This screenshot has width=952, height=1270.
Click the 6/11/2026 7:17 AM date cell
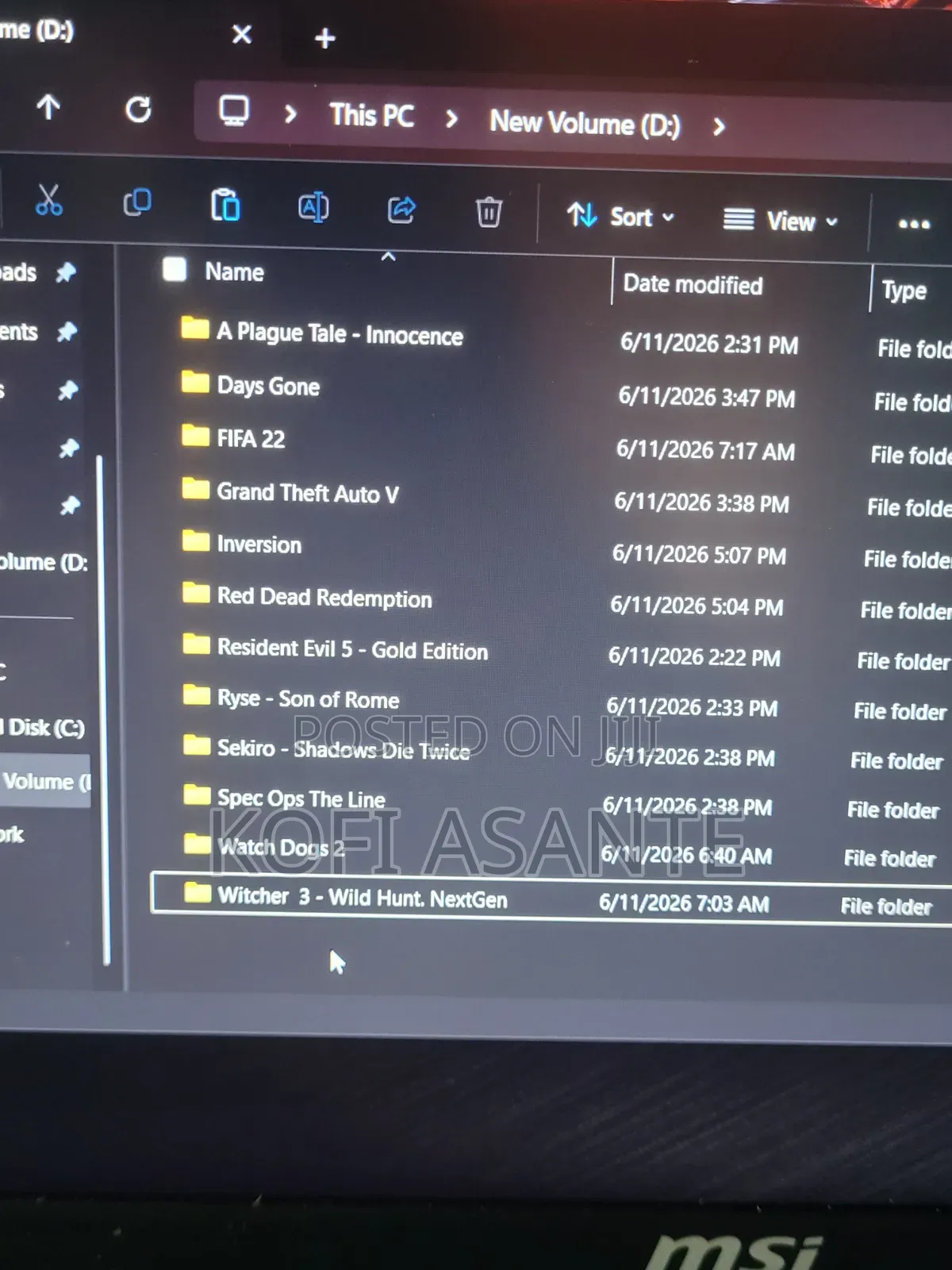(705, 450)
